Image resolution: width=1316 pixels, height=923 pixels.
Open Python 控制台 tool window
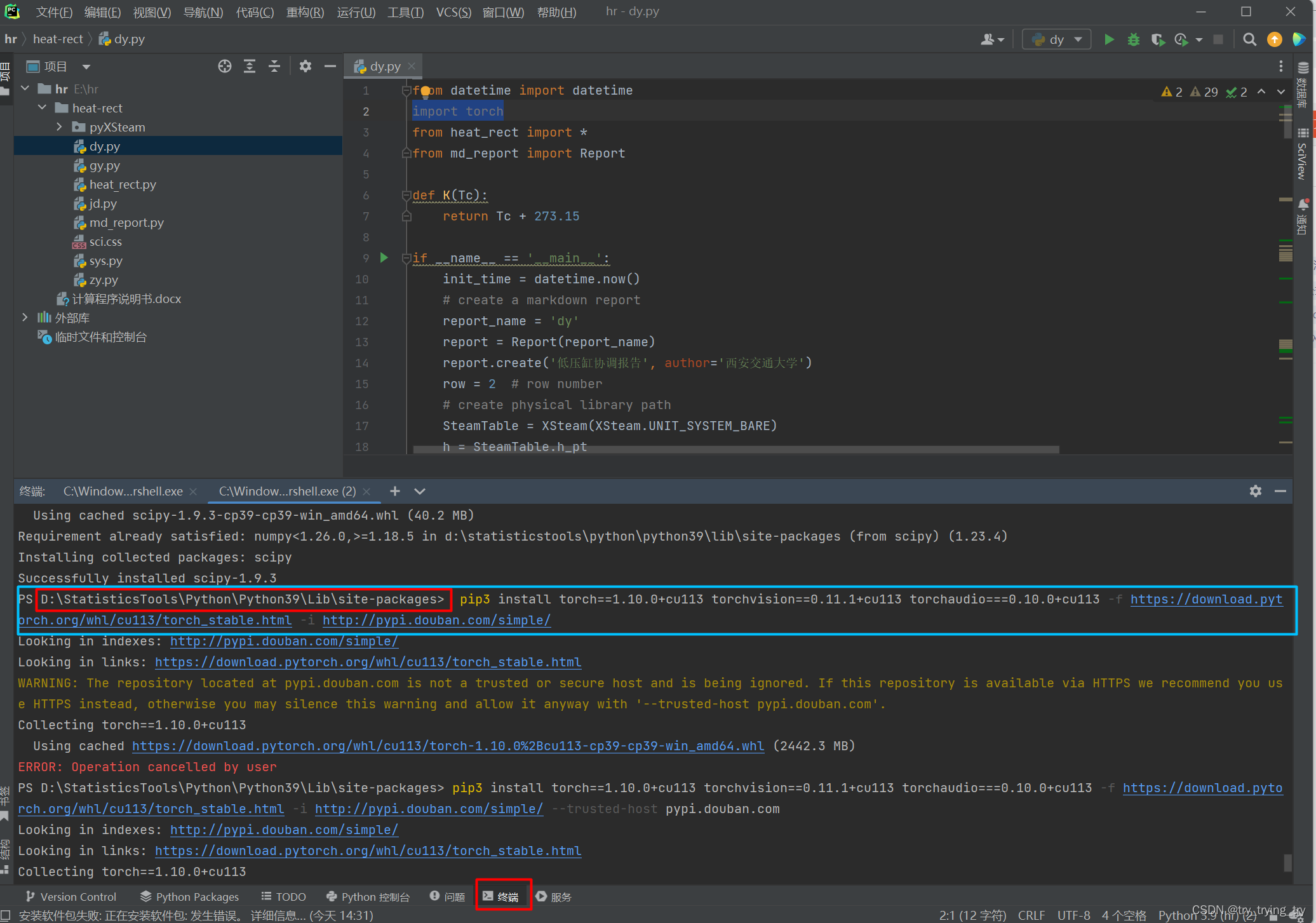pos(367,896)
